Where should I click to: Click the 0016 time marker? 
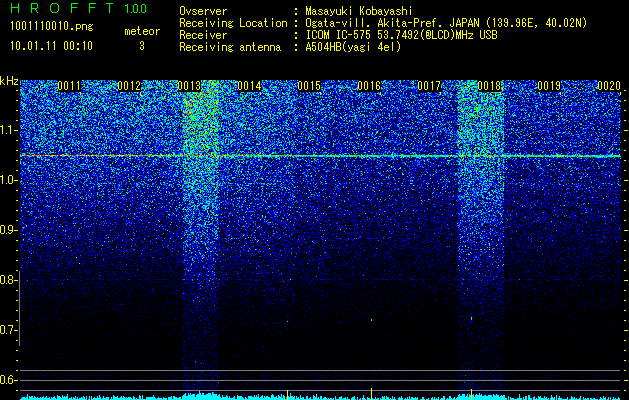click(x=369, y=86)
